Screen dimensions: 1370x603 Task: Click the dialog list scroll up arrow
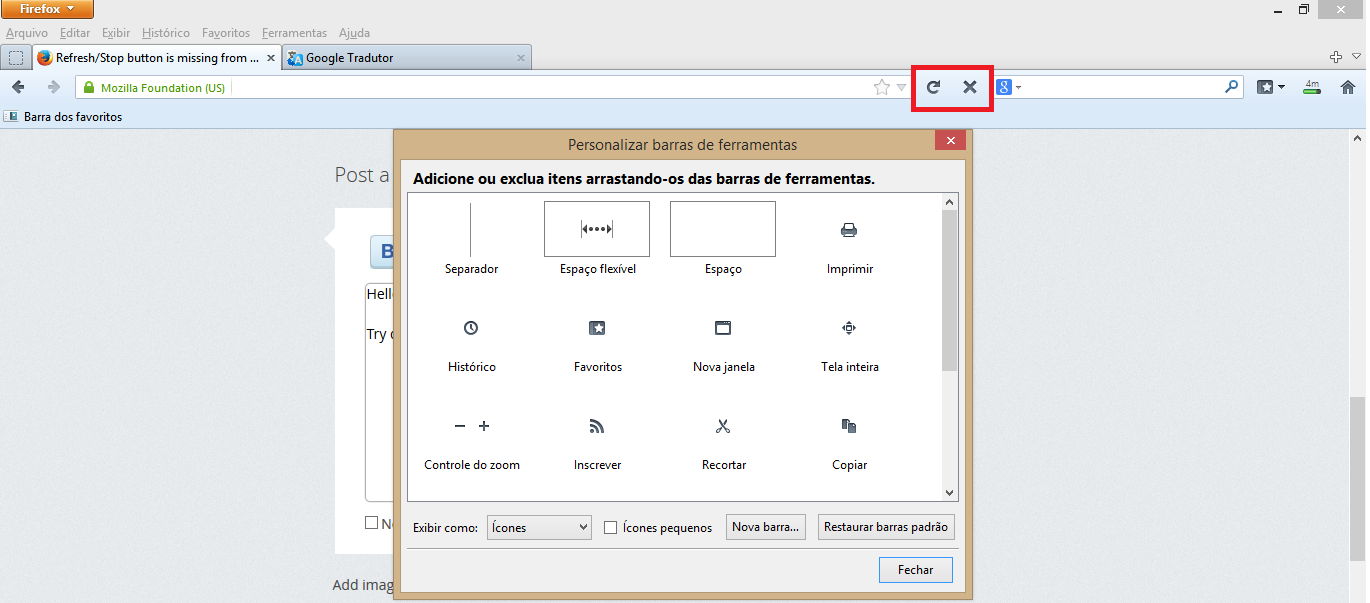coord(950,202)
